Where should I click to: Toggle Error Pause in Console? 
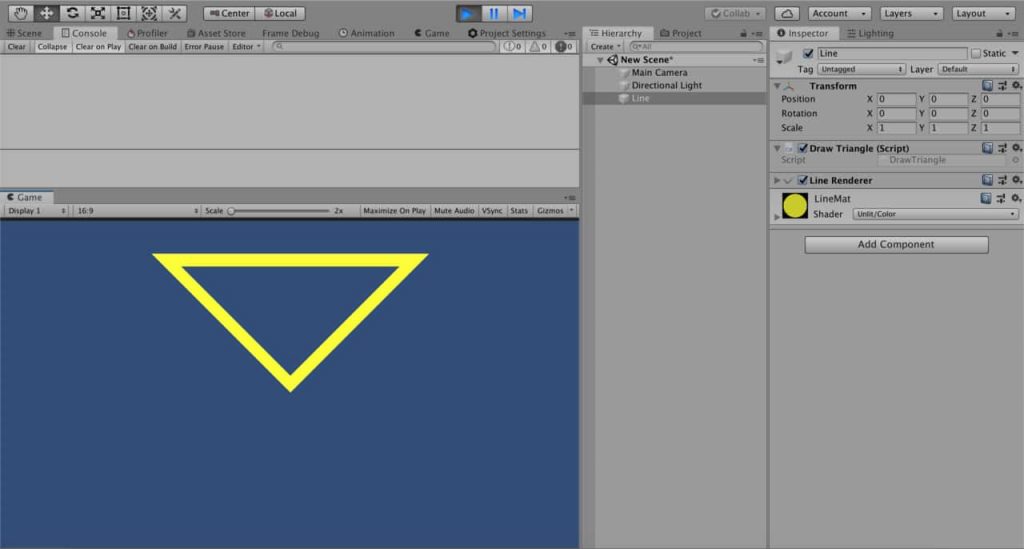coord(204,46)
